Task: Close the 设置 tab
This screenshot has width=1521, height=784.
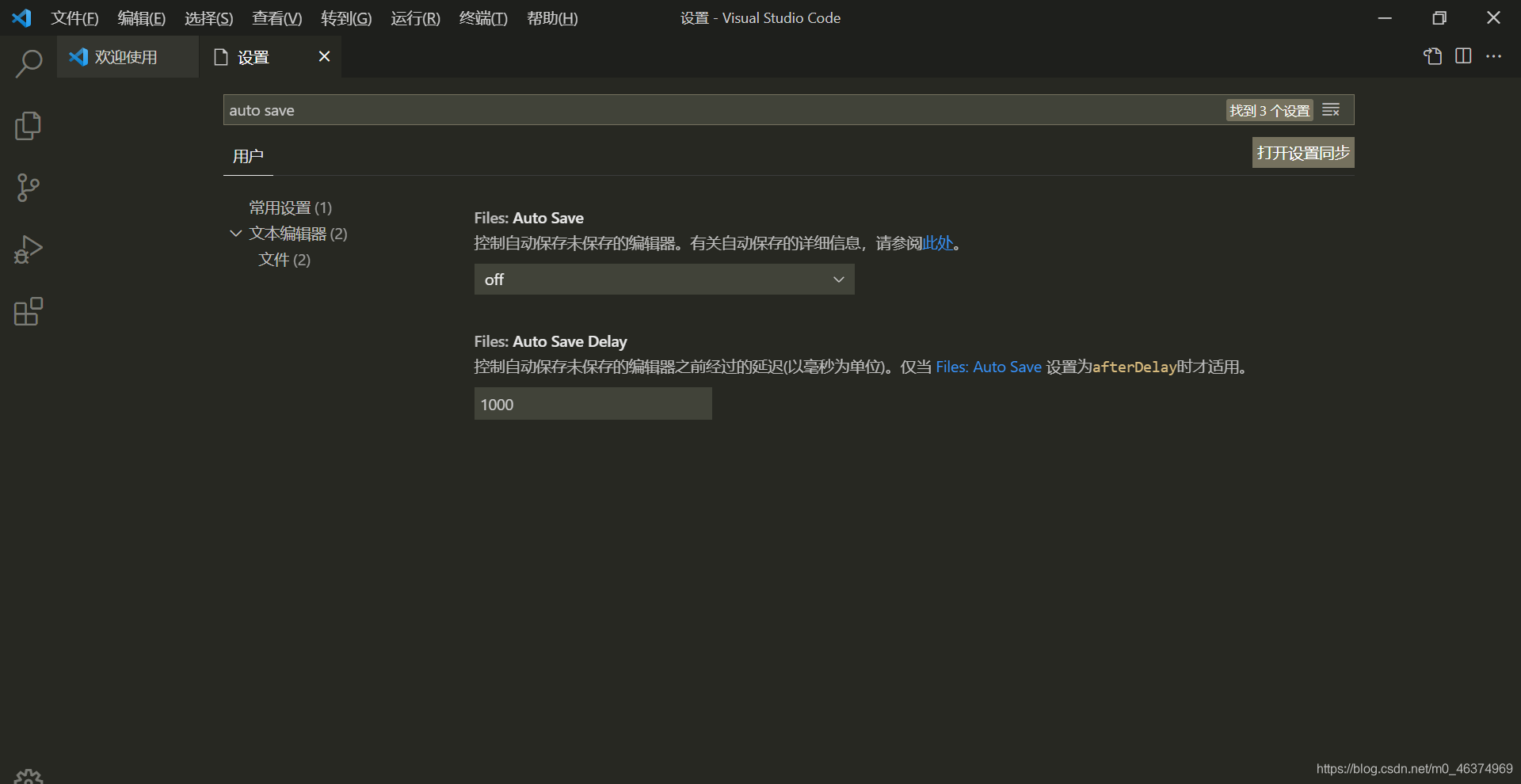Action: tap(324, 56)
